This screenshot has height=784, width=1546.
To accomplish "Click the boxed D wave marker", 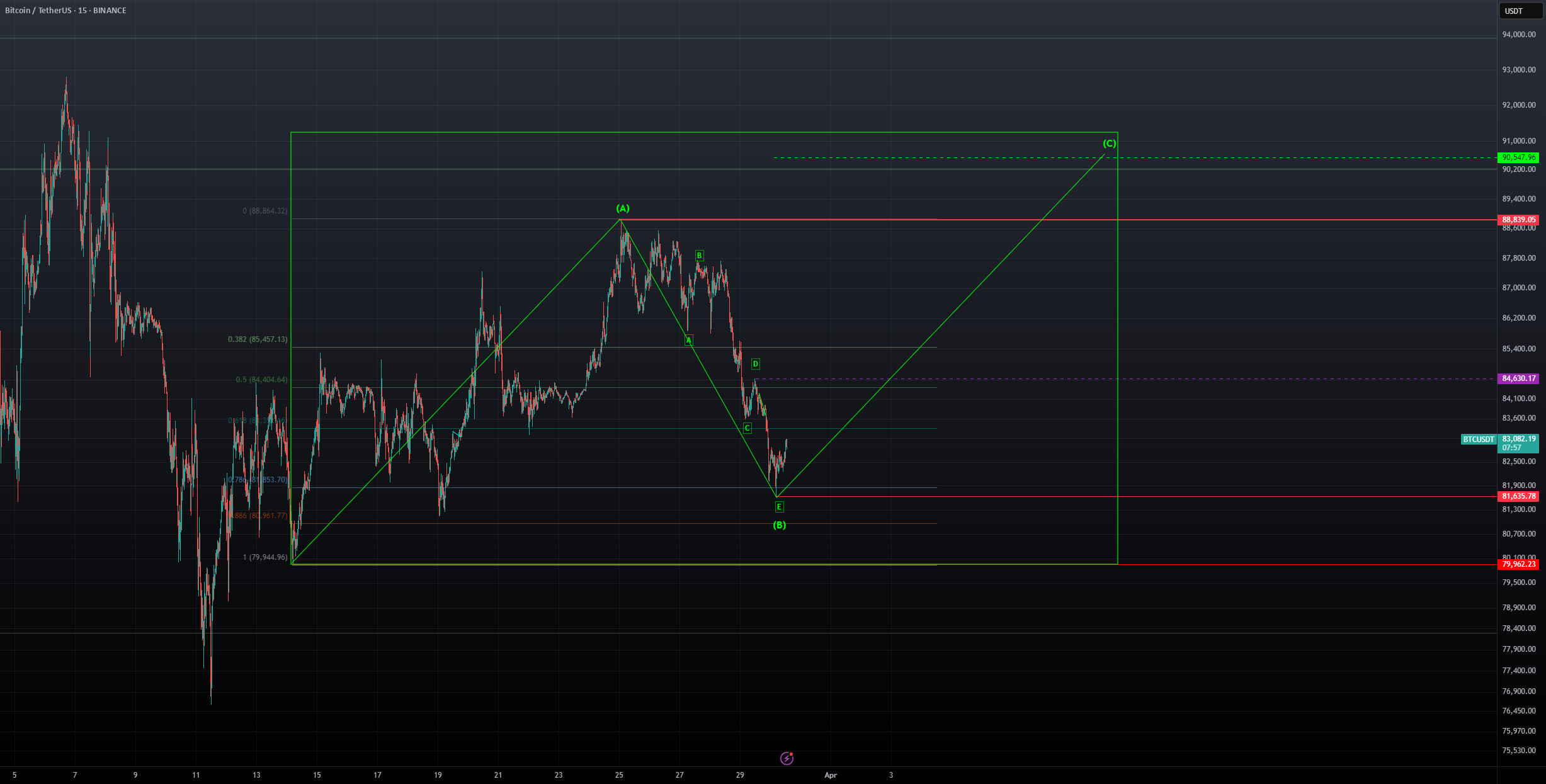I will pos(756,364).
